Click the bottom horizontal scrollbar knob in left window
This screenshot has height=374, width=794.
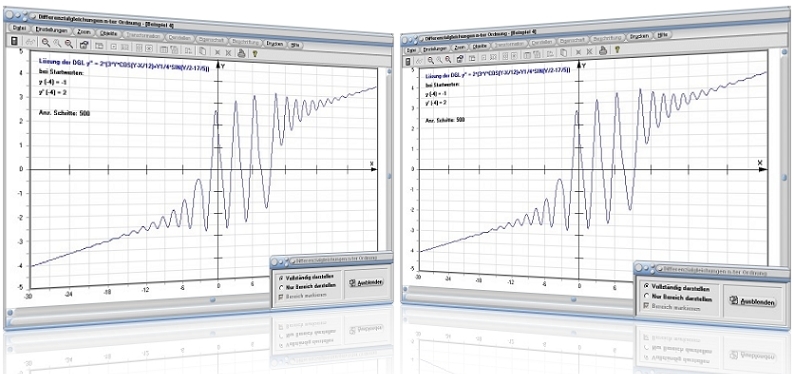tap(213, 299)
